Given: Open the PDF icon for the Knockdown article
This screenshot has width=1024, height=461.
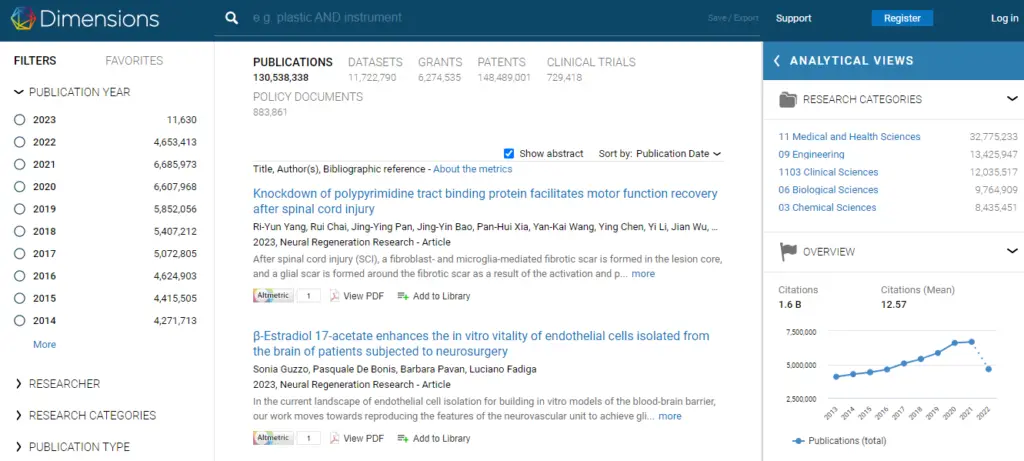Looking at the screenshot, I should (x=334, y=296).
